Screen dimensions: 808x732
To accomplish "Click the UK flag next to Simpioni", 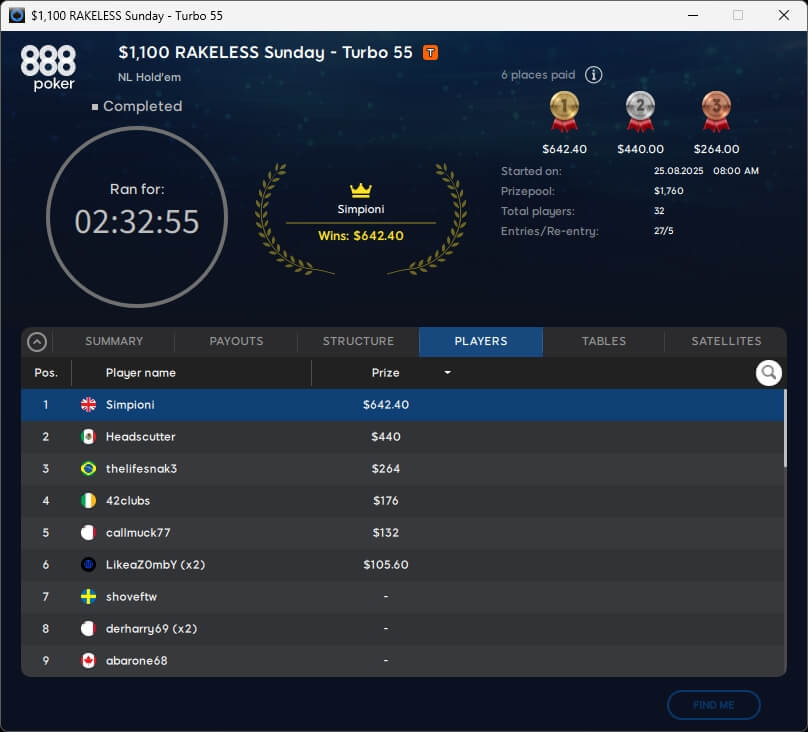I will coord(88,405).
